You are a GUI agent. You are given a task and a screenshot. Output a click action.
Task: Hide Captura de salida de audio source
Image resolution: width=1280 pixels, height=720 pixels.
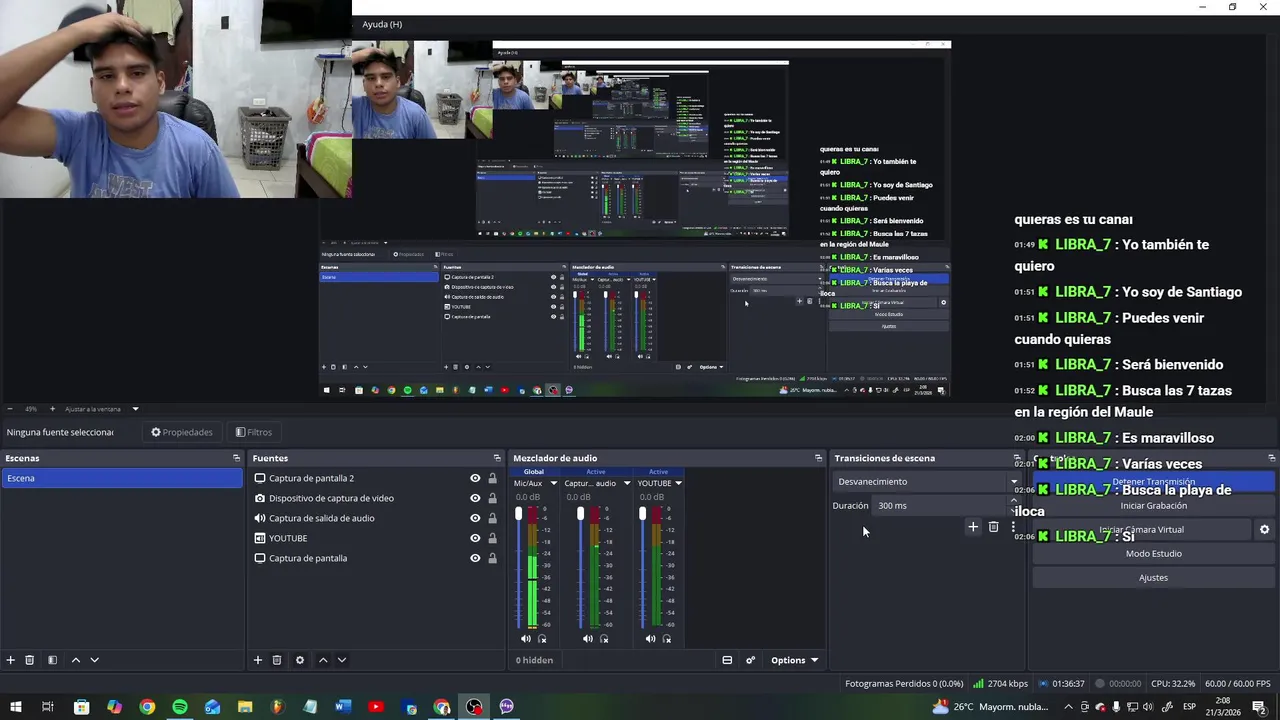point(475,518)
